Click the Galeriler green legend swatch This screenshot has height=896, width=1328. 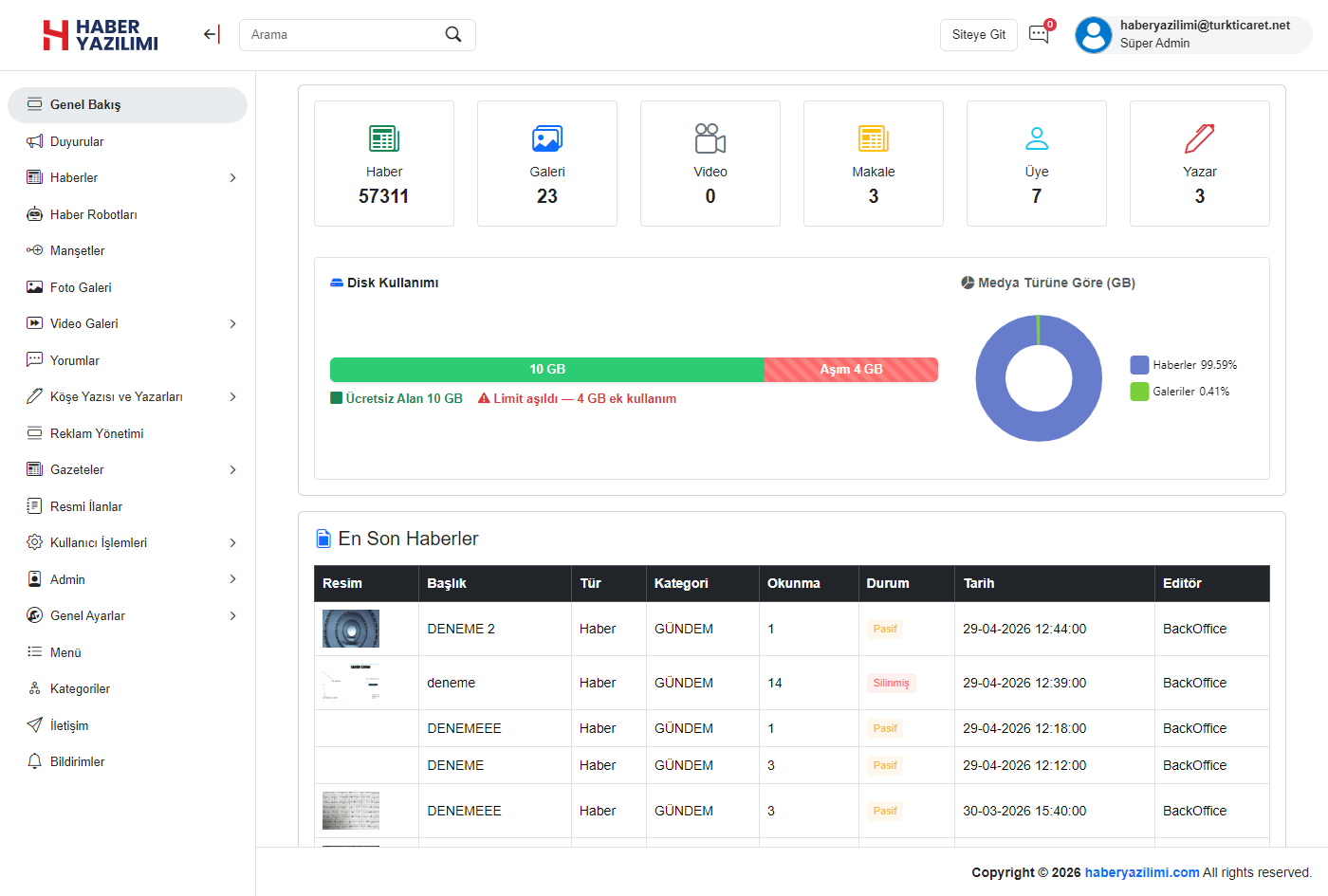pos(1139,392)
